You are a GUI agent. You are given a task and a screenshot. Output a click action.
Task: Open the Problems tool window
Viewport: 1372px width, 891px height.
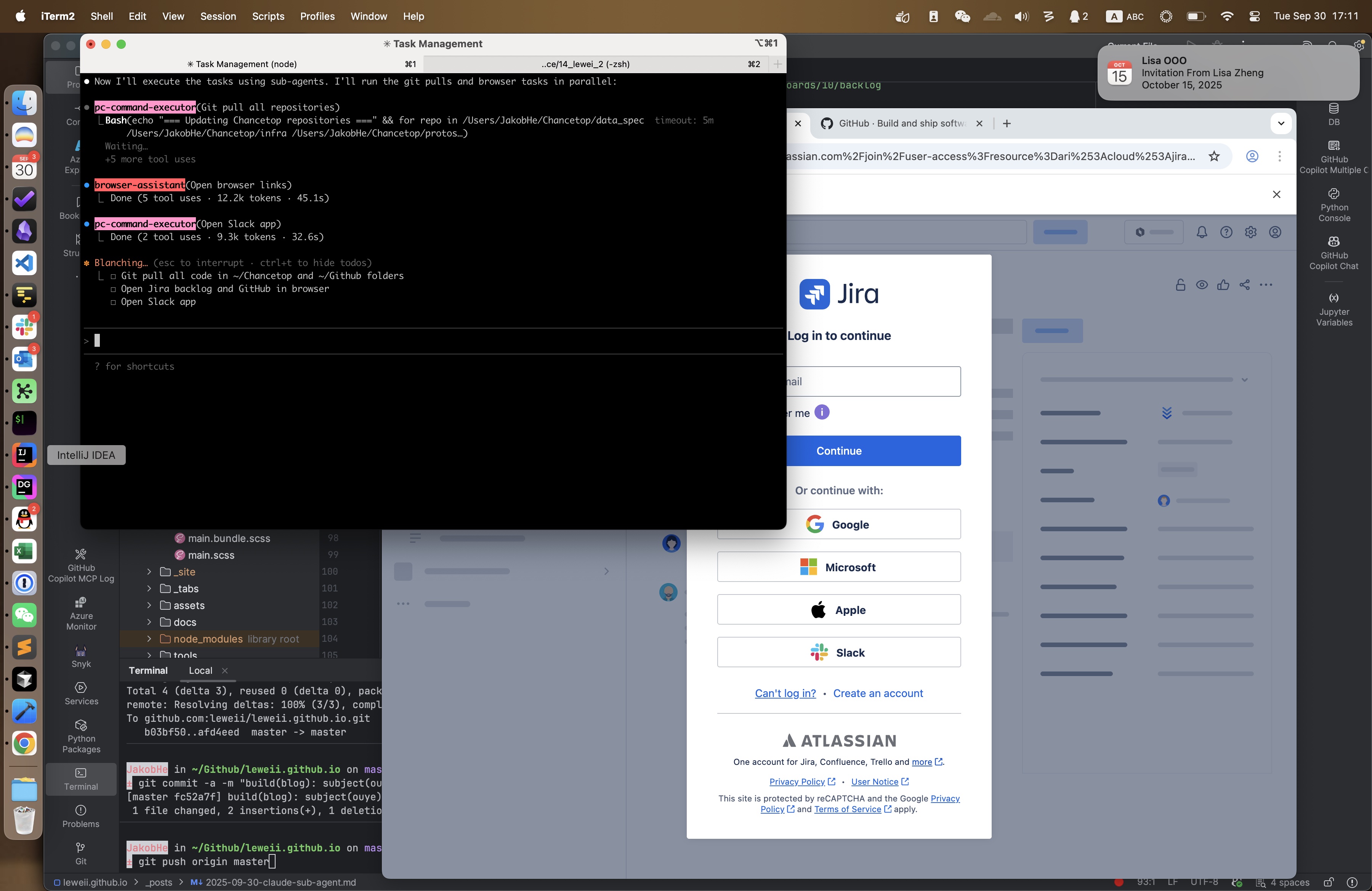(81, 816)
